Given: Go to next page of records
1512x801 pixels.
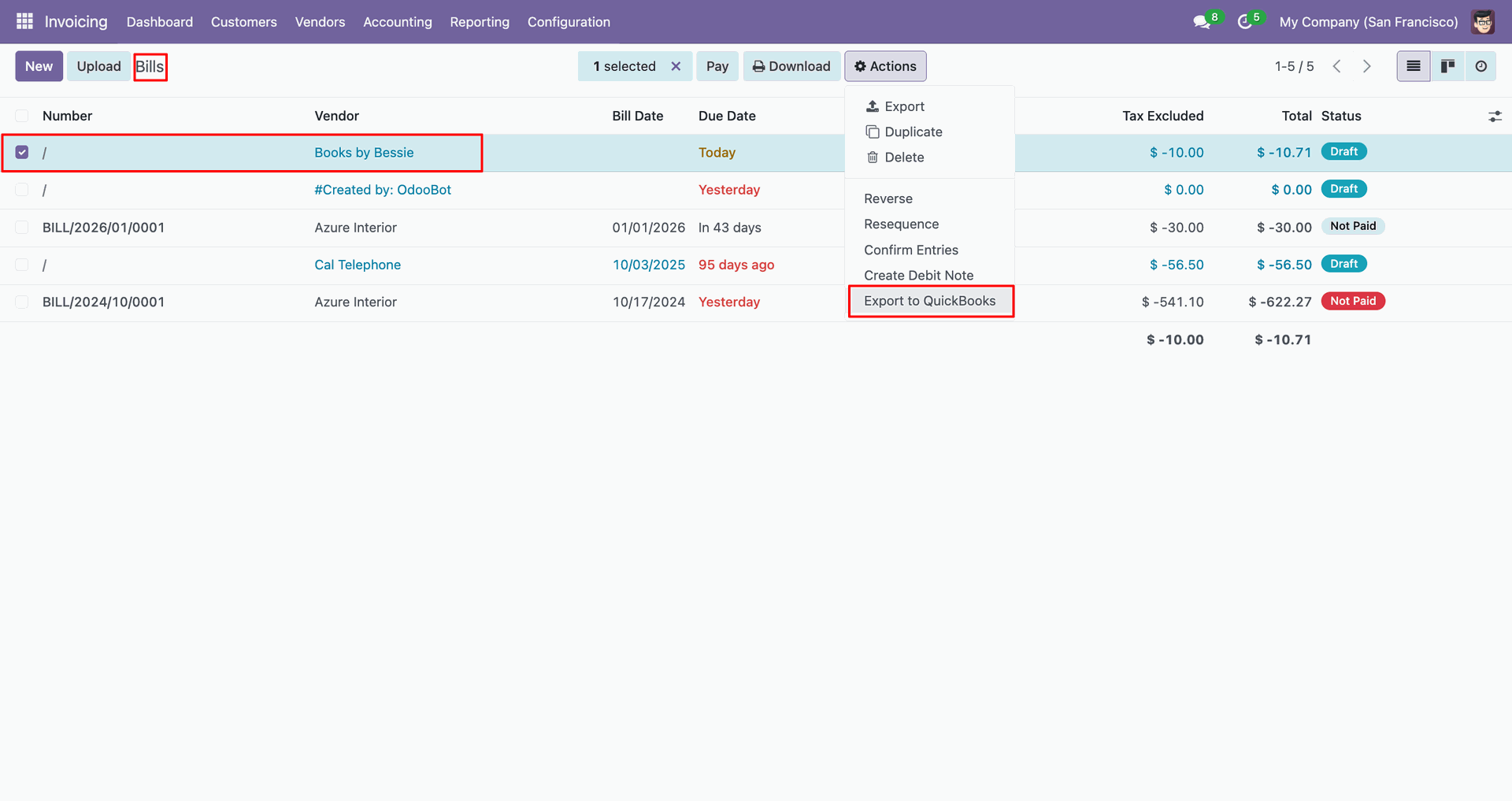Looking at the screenshot, I should [1367, 66].
